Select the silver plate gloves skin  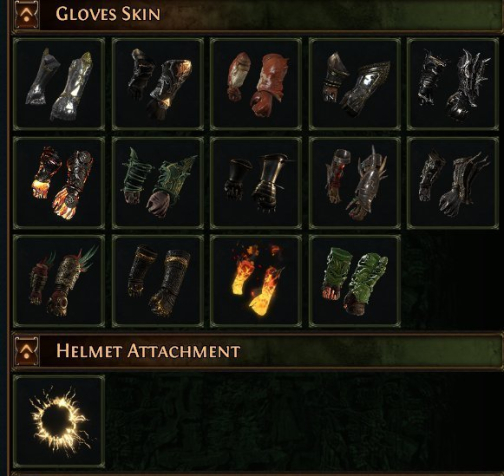pyautogui.click(x=59, y=84)
